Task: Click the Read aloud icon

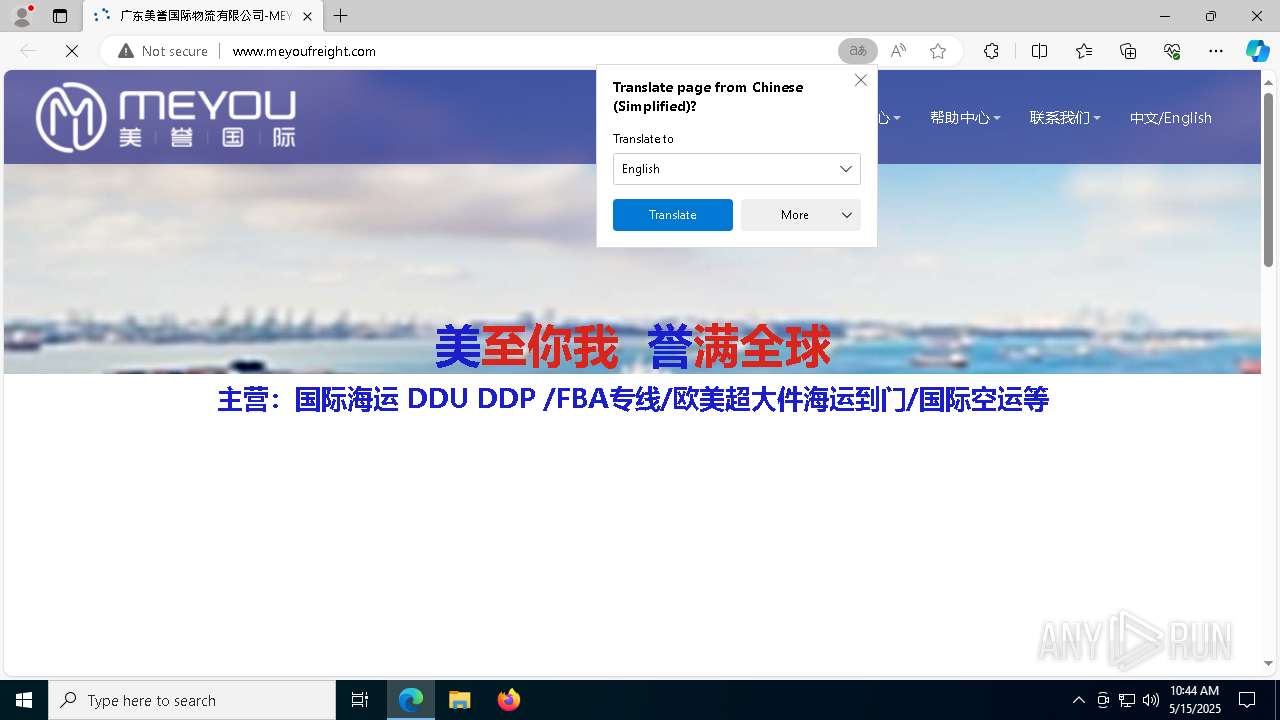Action: point(898,51)
